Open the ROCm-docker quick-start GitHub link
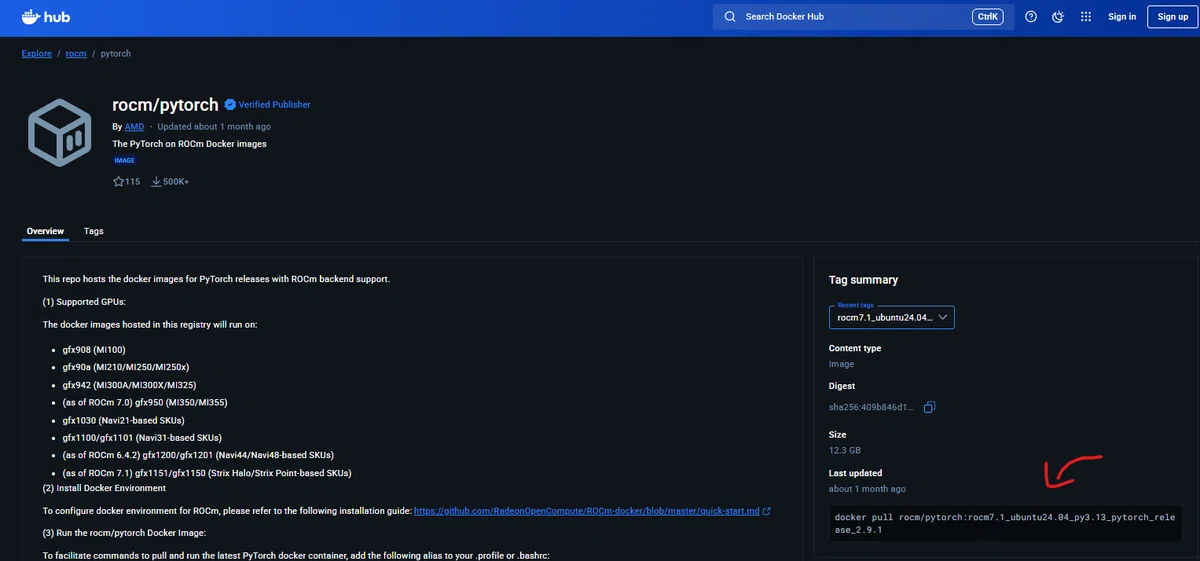 tap(586, 511)
